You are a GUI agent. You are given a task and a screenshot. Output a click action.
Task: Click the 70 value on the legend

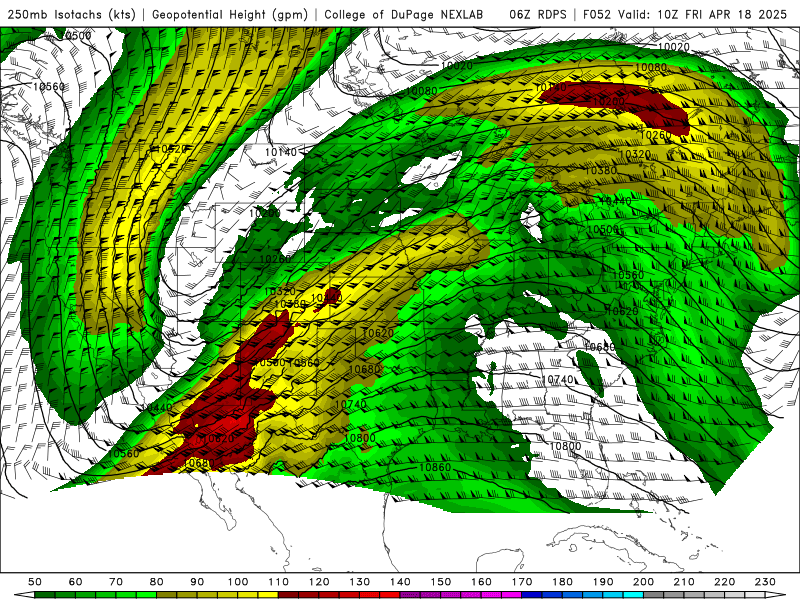click(116, 582)
